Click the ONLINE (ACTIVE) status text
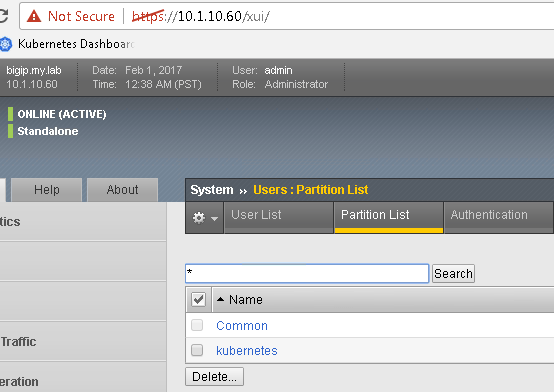The width and height of the screenshot is (554, 392). point(62,114)
